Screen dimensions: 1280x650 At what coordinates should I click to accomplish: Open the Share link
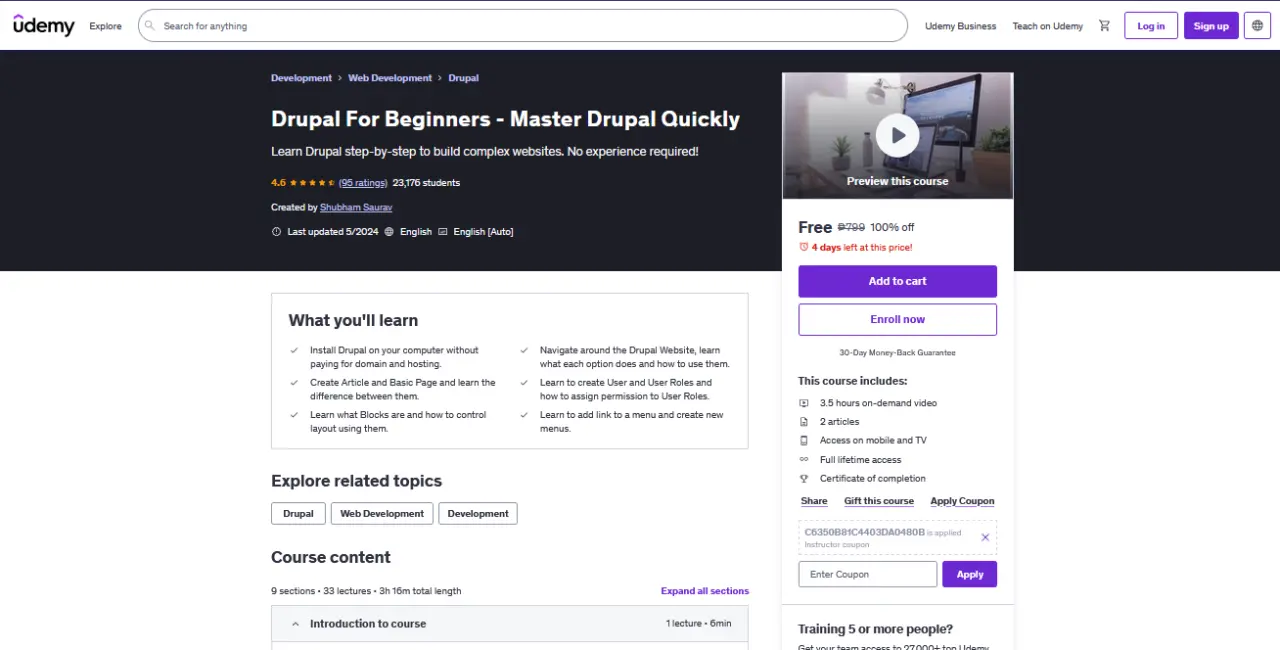814,501
